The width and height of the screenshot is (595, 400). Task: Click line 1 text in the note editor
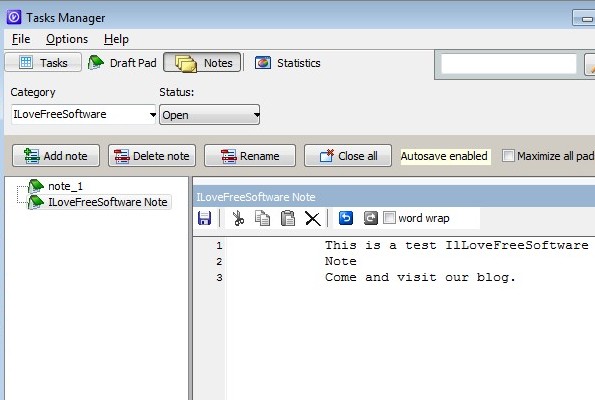456,245
